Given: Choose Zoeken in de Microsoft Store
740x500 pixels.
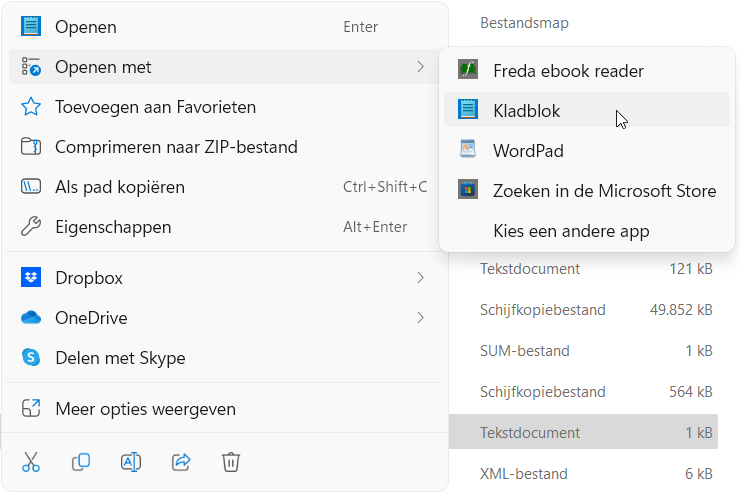Looking at the screenshot, I should [x=587, y=190].
